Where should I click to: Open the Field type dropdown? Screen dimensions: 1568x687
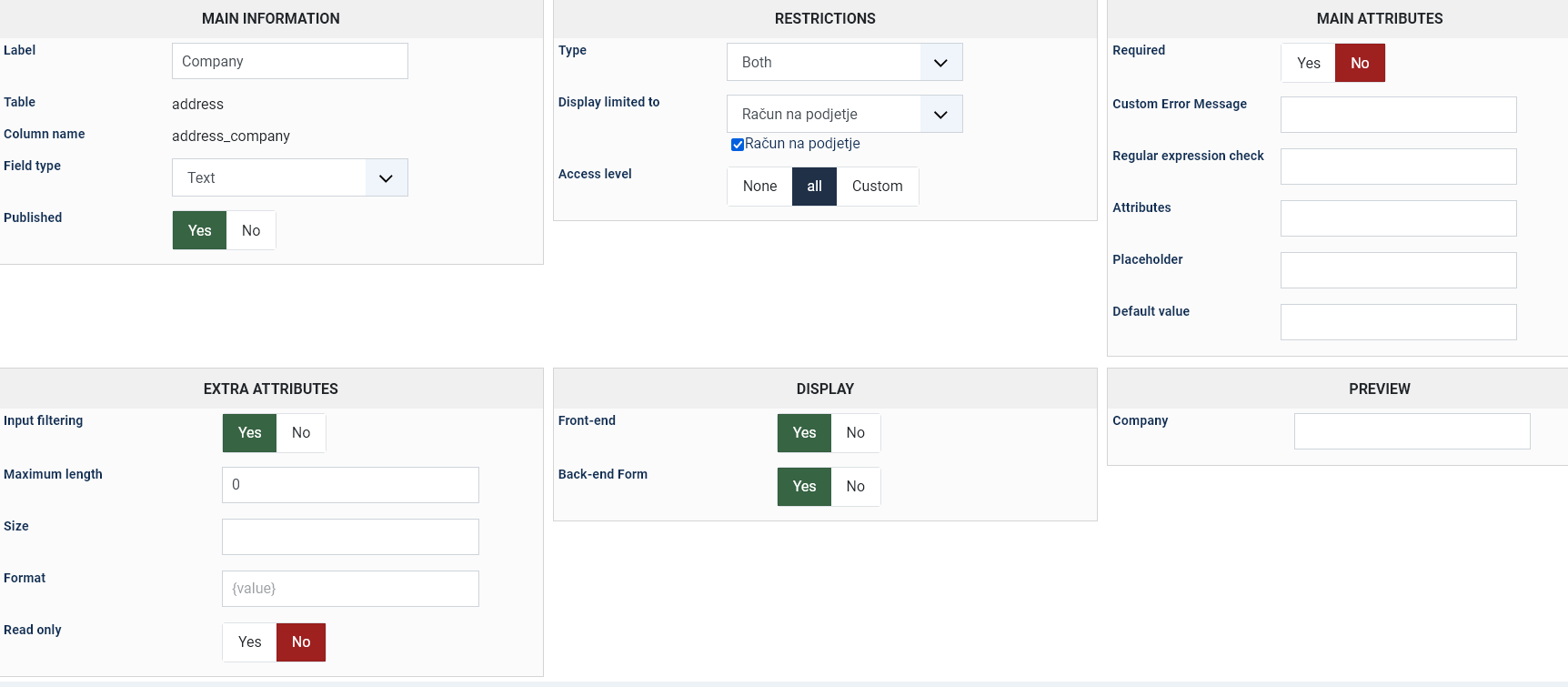[289, 177]
